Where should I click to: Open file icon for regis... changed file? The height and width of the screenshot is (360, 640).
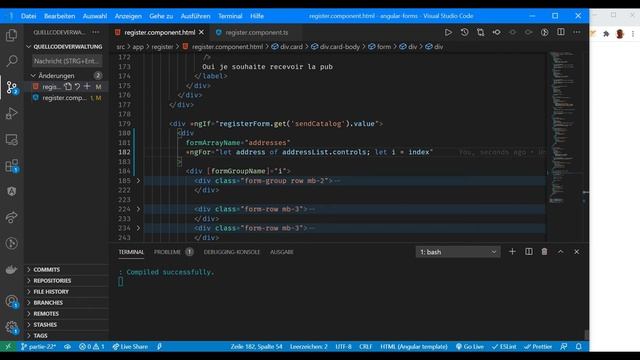(68, 87)
